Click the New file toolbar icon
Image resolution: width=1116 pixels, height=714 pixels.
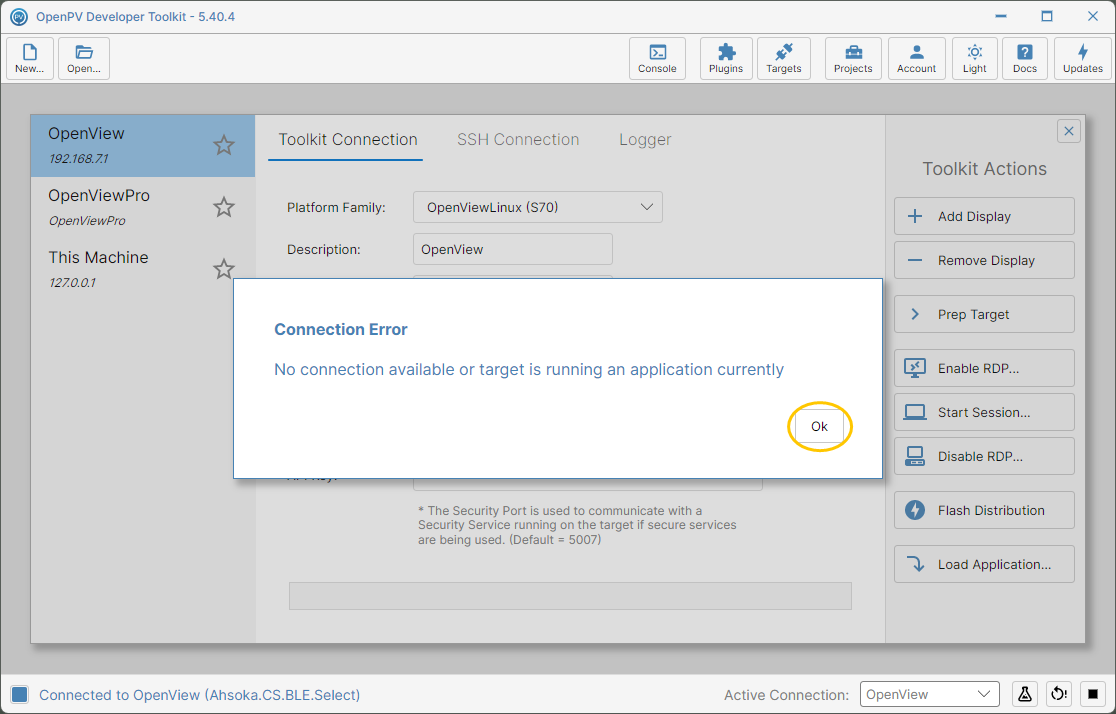point(30,58)
